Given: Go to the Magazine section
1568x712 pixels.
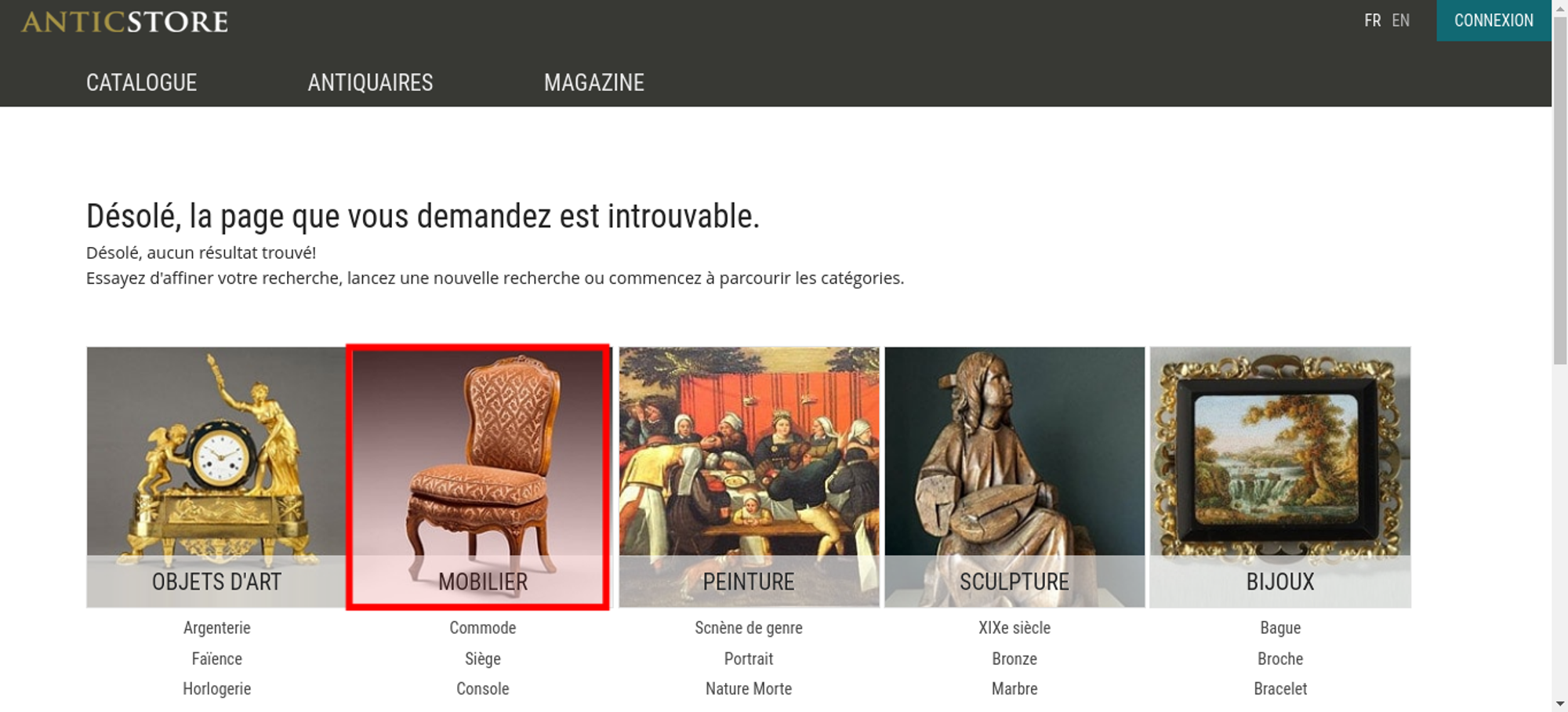Looking at the screenshot, I should pyautogui.click(x=594, y=82).
